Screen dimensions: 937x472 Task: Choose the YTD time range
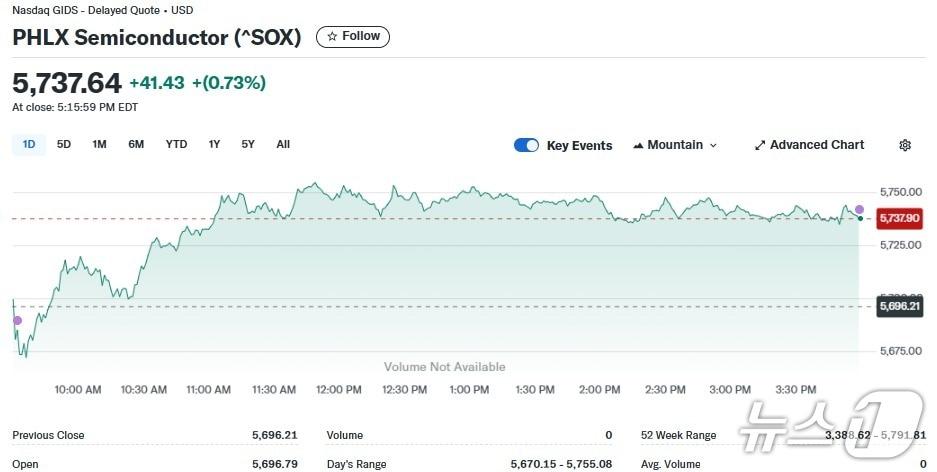[x=176, y=144]
